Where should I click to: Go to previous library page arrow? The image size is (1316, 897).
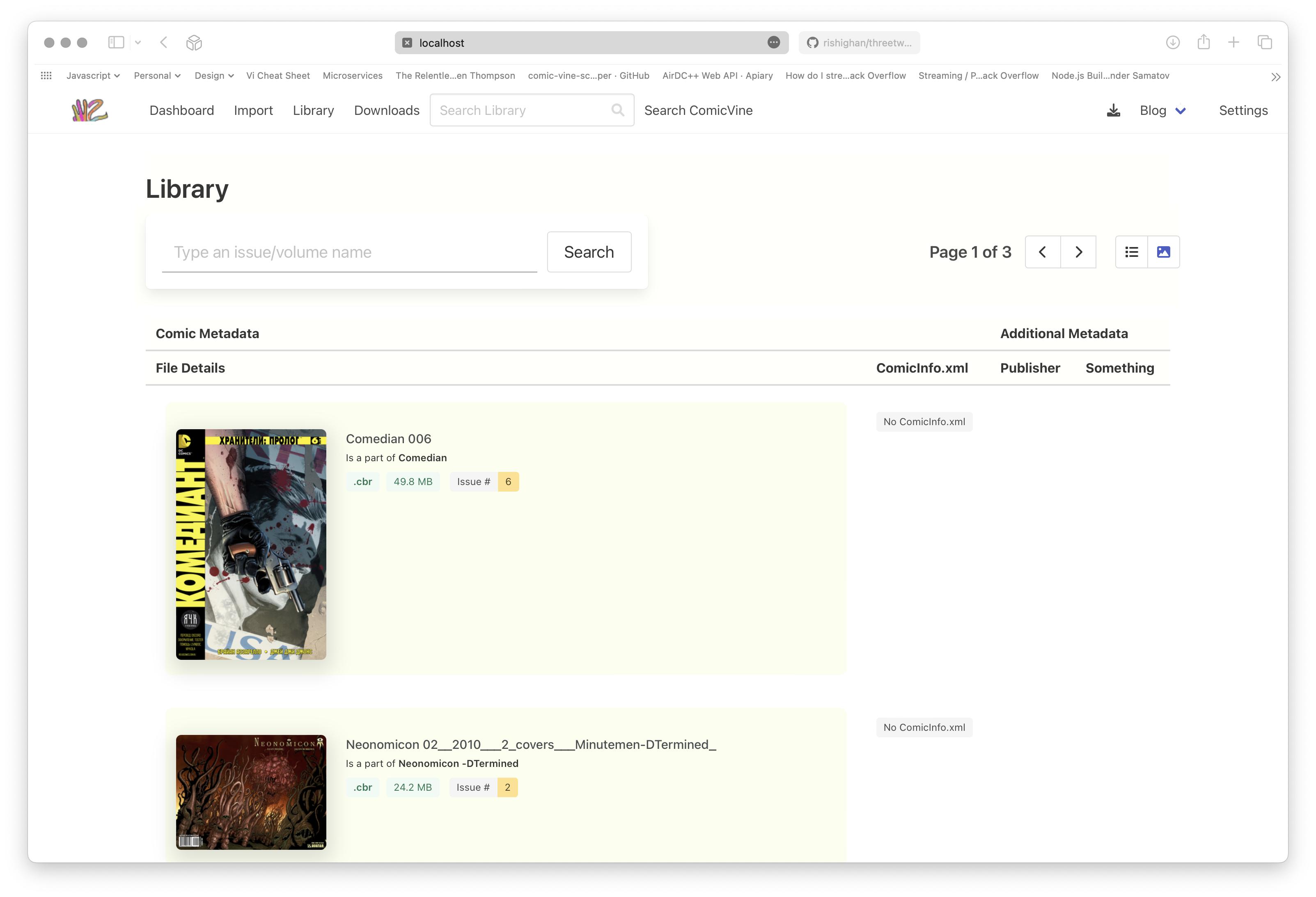pos(1042,252)
